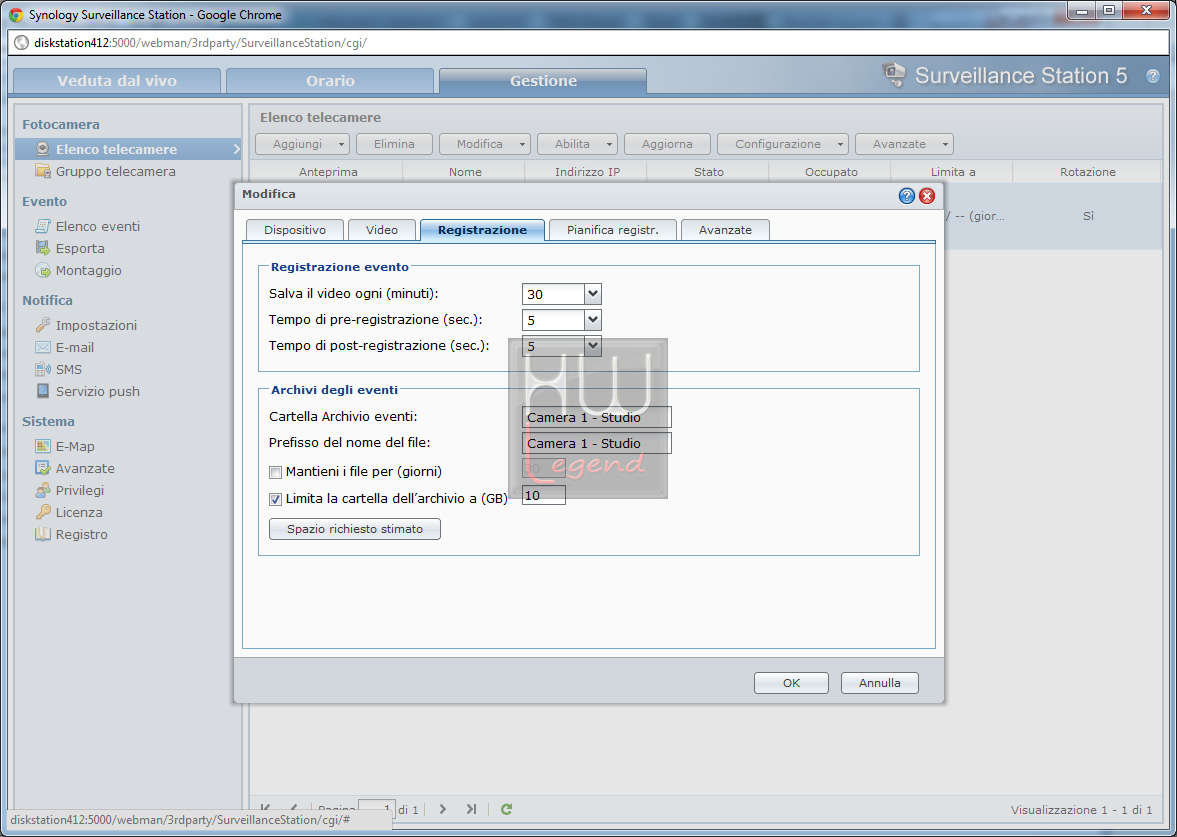The height and width of the screenshot is (837, 1177).
Task: Click the Registro book icon
Action: pyautogui.click(x=43, y=534)
